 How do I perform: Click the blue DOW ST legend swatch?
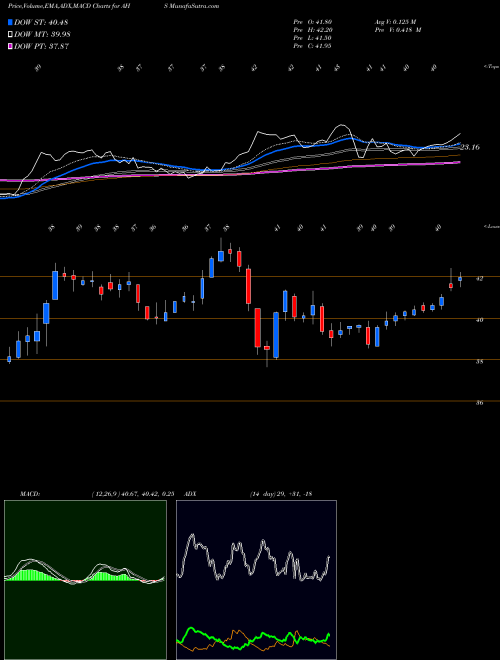click(x=11, y=22)
